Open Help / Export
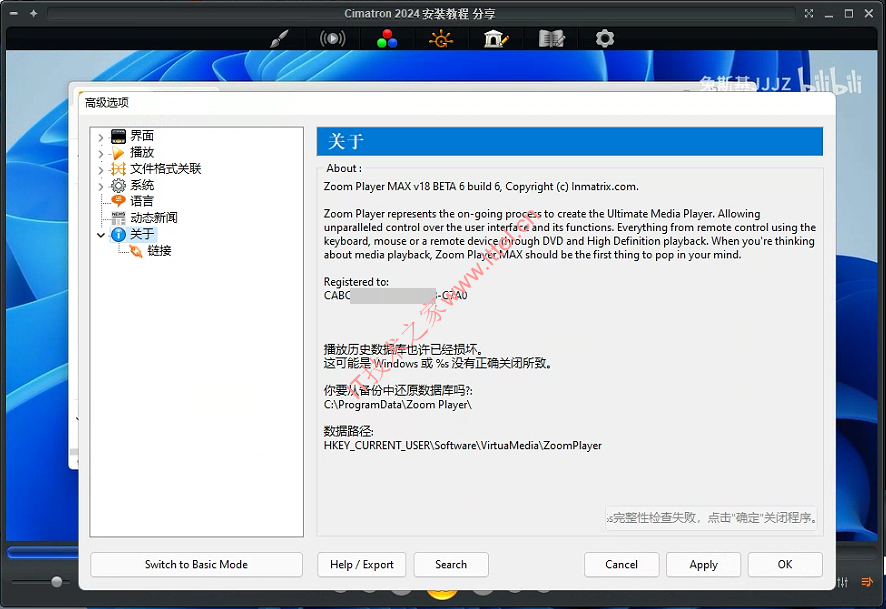The width and height of the screenshot is (886, 609). (x=362, y=564)
